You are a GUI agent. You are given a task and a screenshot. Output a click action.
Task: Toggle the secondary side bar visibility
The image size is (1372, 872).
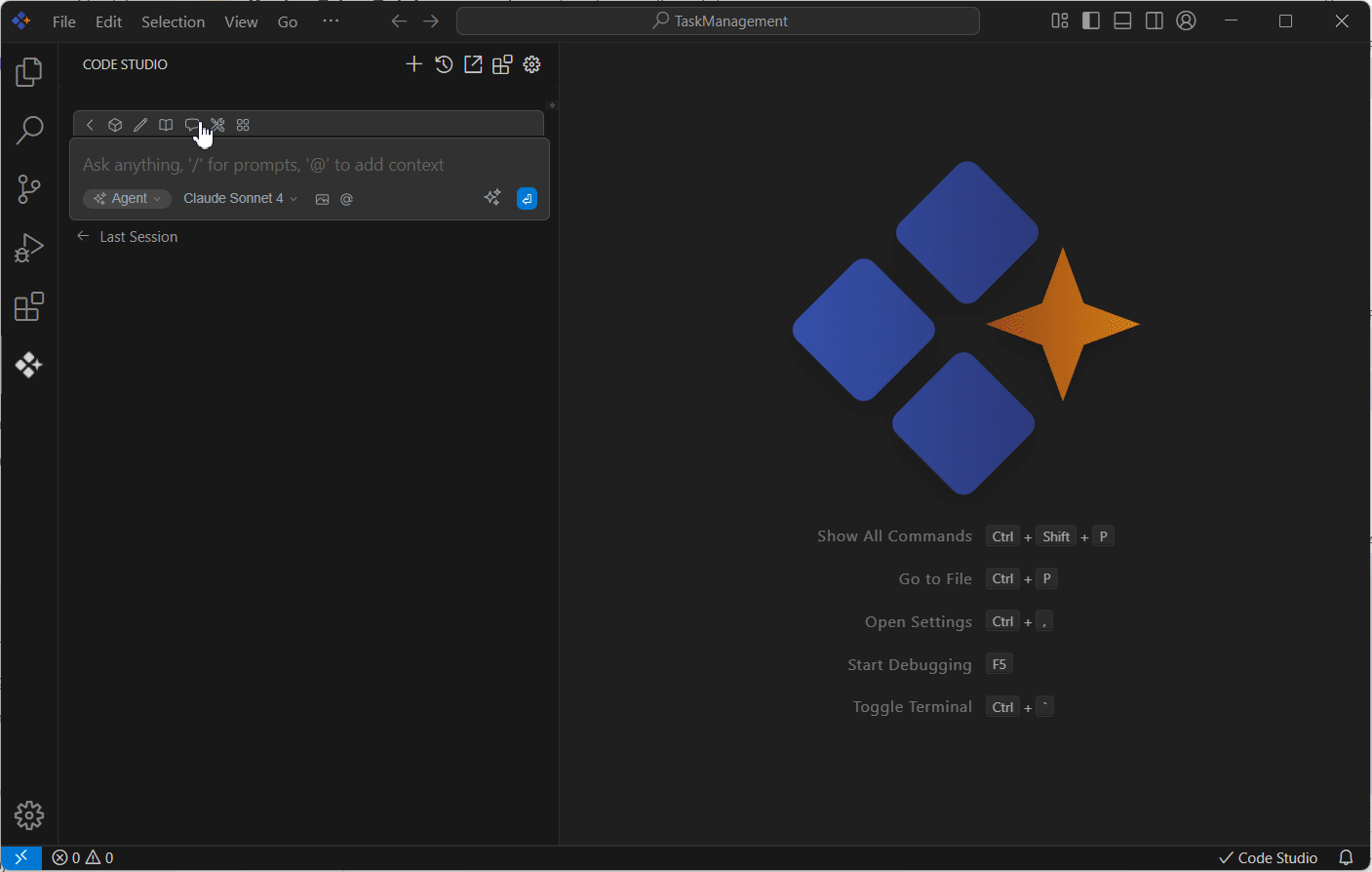point(1154,20)
